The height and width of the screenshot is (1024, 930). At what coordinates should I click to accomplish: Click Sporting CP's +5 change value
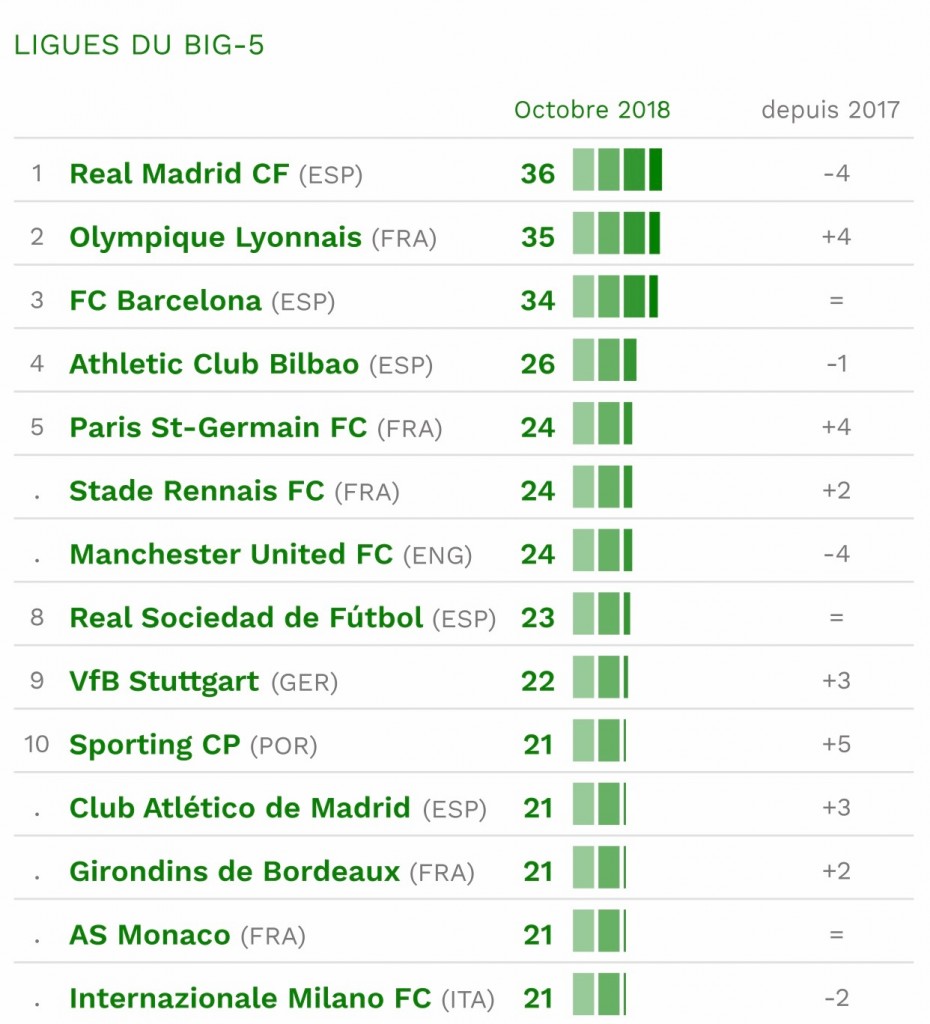[x=836, y=744]
